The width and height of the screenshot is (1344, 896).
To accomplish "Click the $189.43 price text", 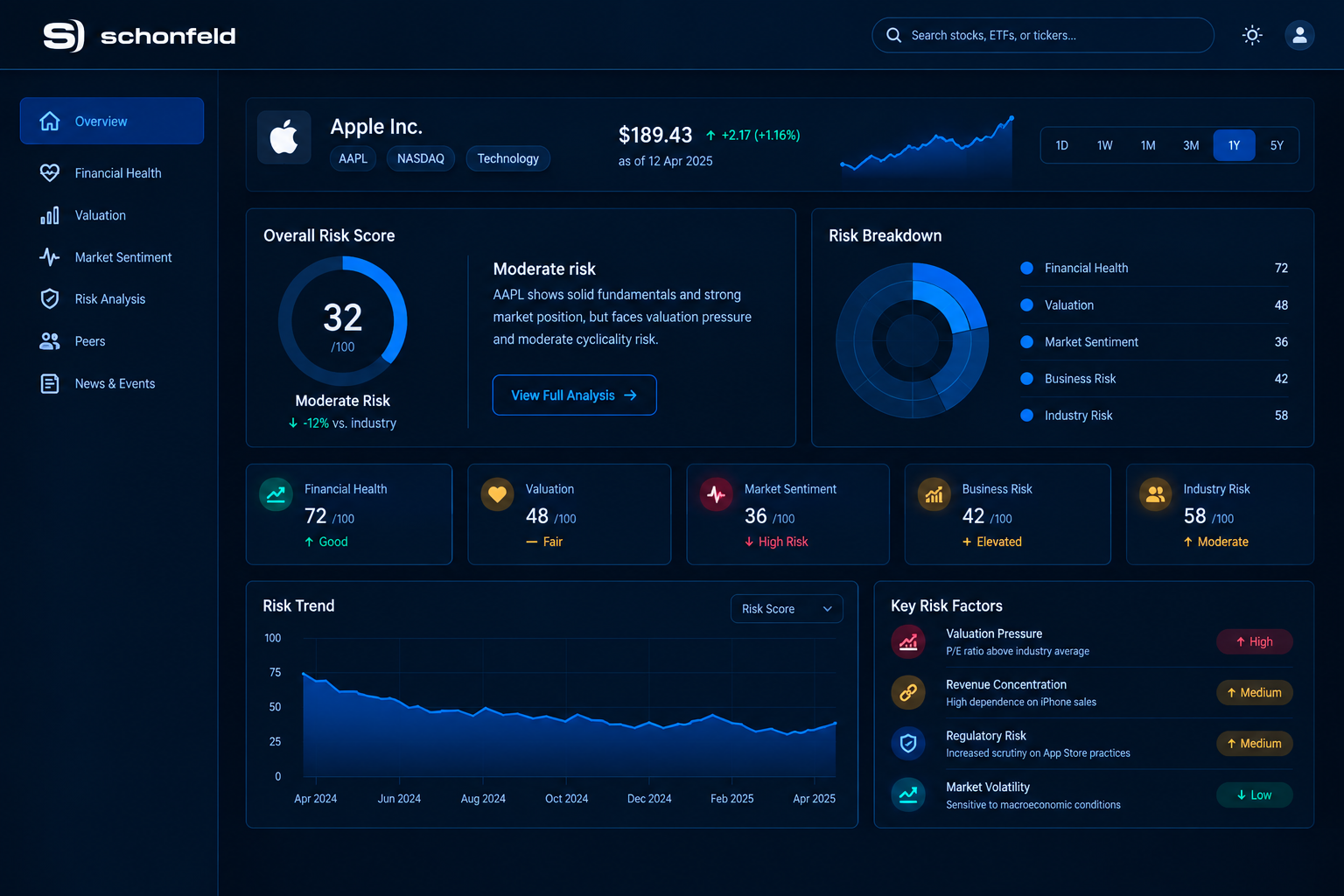I will pyautogui.click(x=655, y=135).
